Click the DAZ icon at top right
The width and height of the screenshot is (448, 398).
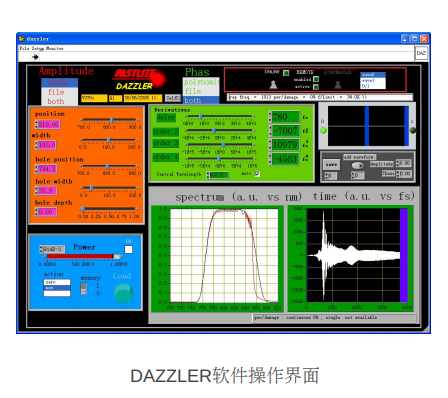pos(421,53)
